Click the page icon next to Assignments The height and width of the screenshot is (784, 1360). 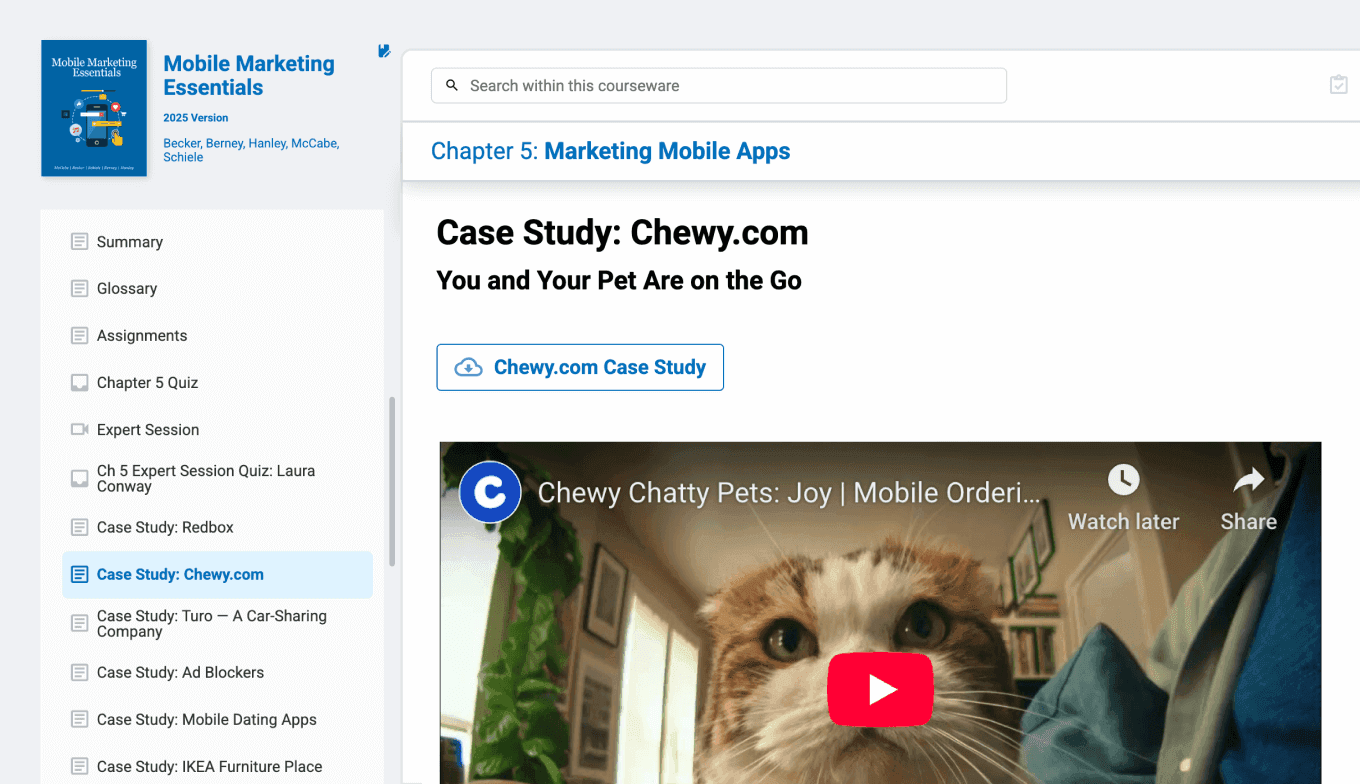[x=80, y=336]
